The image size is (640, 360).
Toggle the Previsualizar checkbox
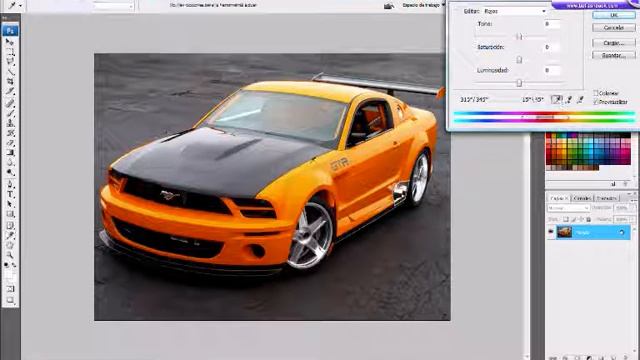coord(596,102)
